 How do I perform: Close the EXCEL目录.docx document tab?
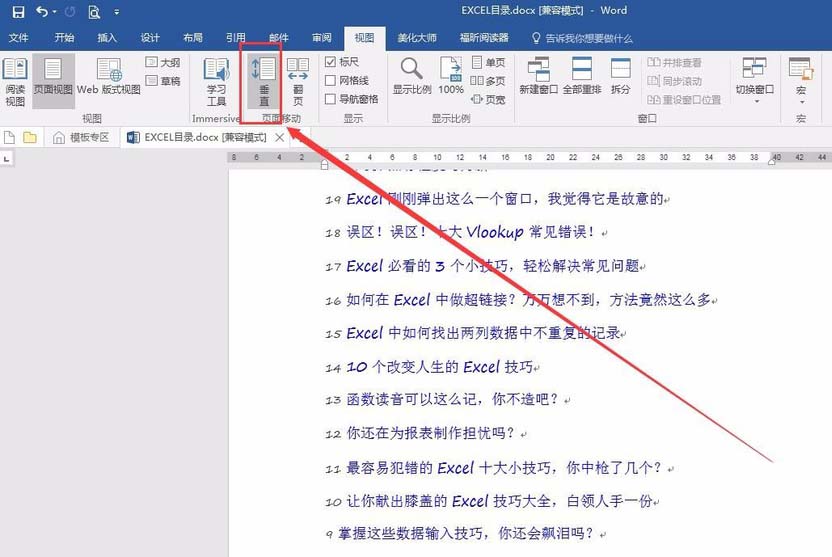[280, 138]
